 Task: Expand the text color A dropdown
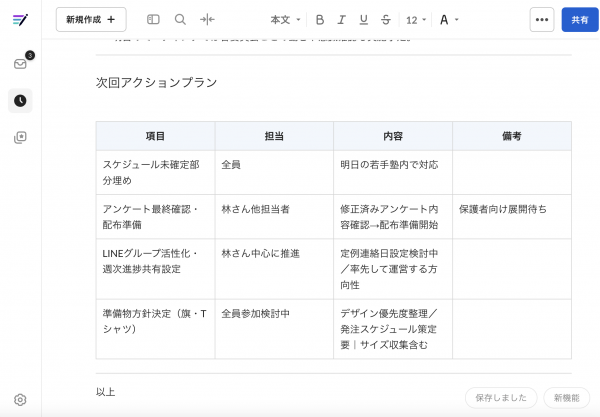tap(449, 19)
